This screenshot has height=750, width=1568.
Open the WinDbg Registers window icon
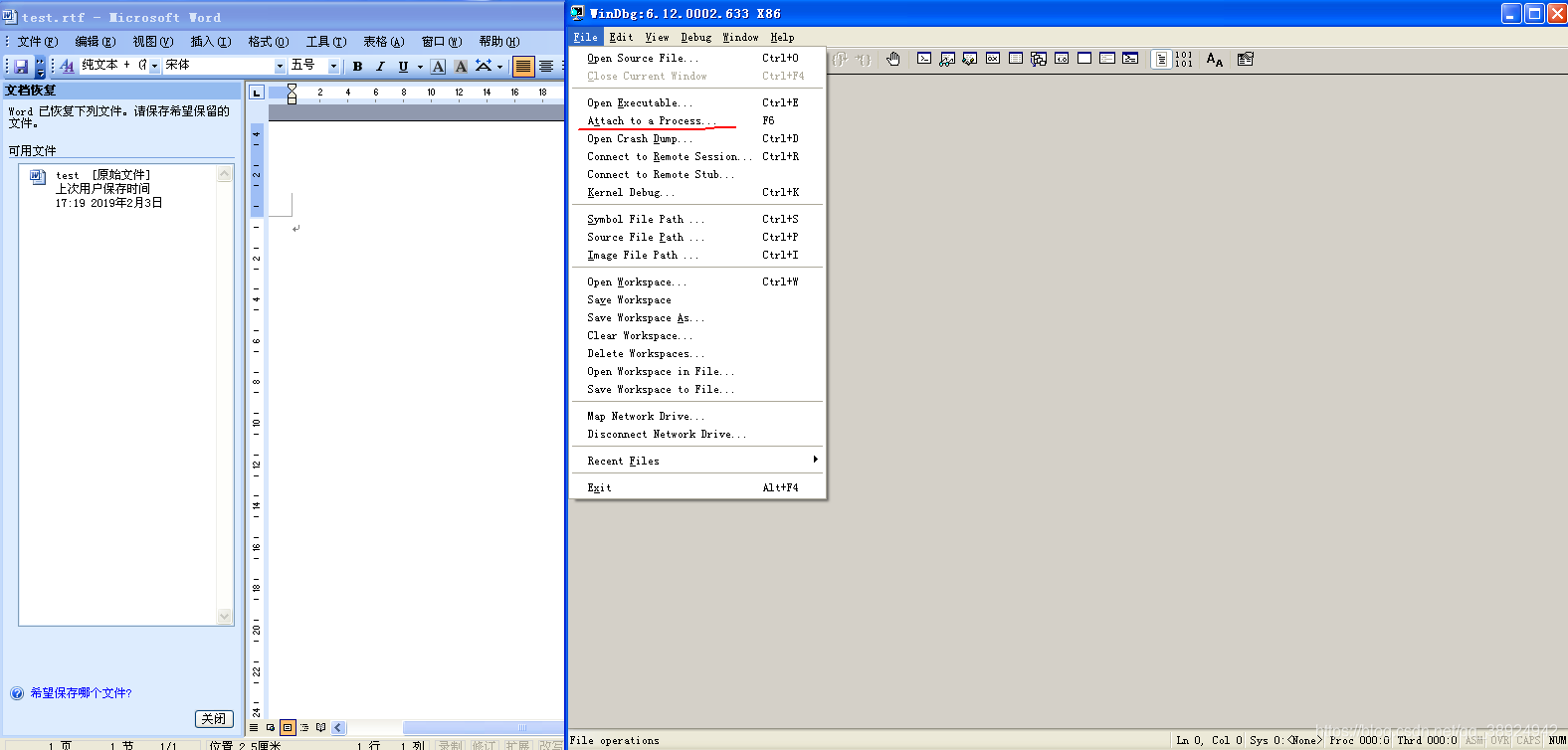tap(993, 59)
